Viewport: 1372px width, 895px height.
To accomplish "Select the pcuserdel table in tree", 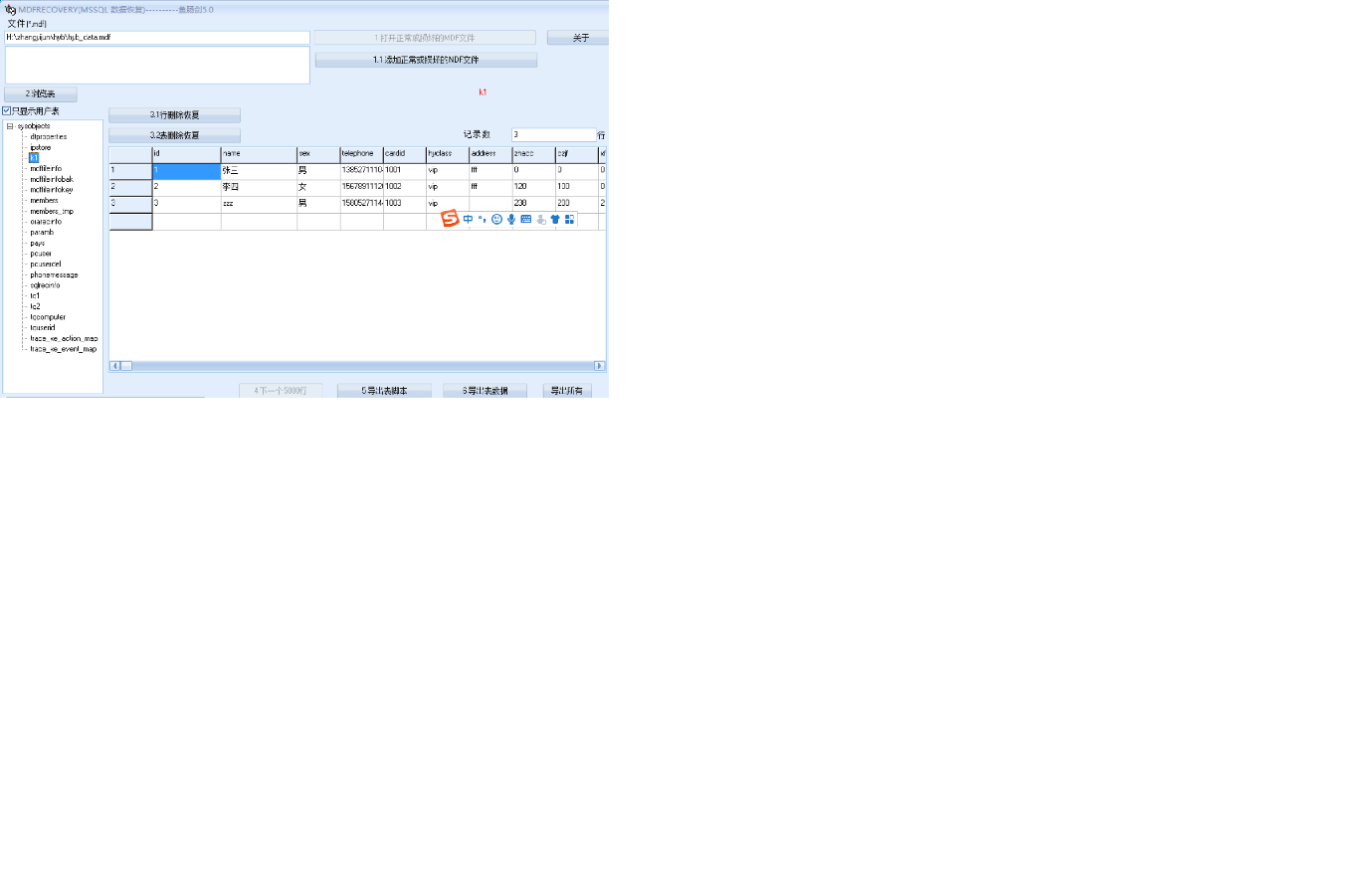I will [x=46, y=265].
